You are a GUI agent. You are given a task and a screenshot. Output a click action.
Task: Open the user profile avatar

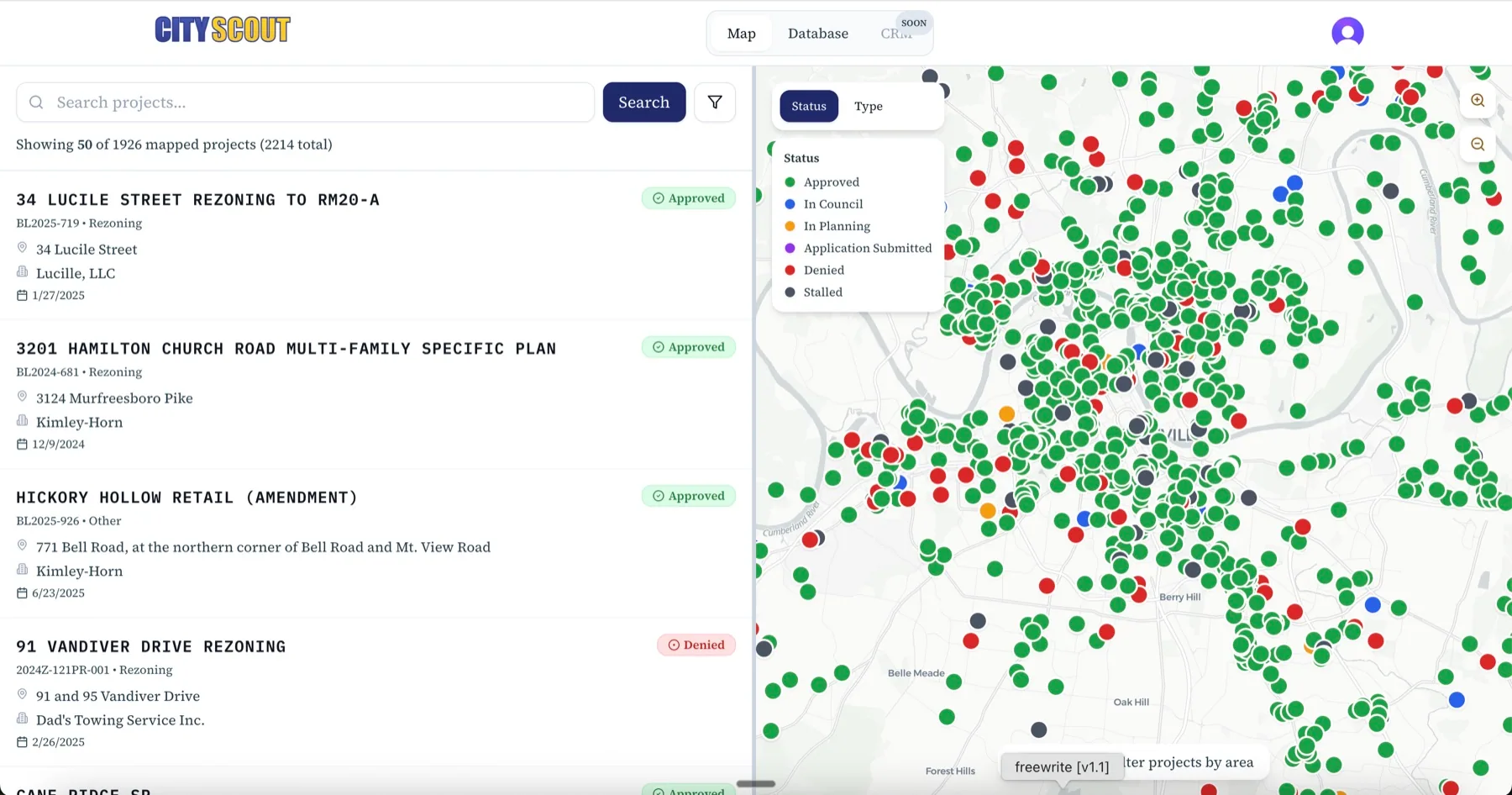[x=1347, y=33]
